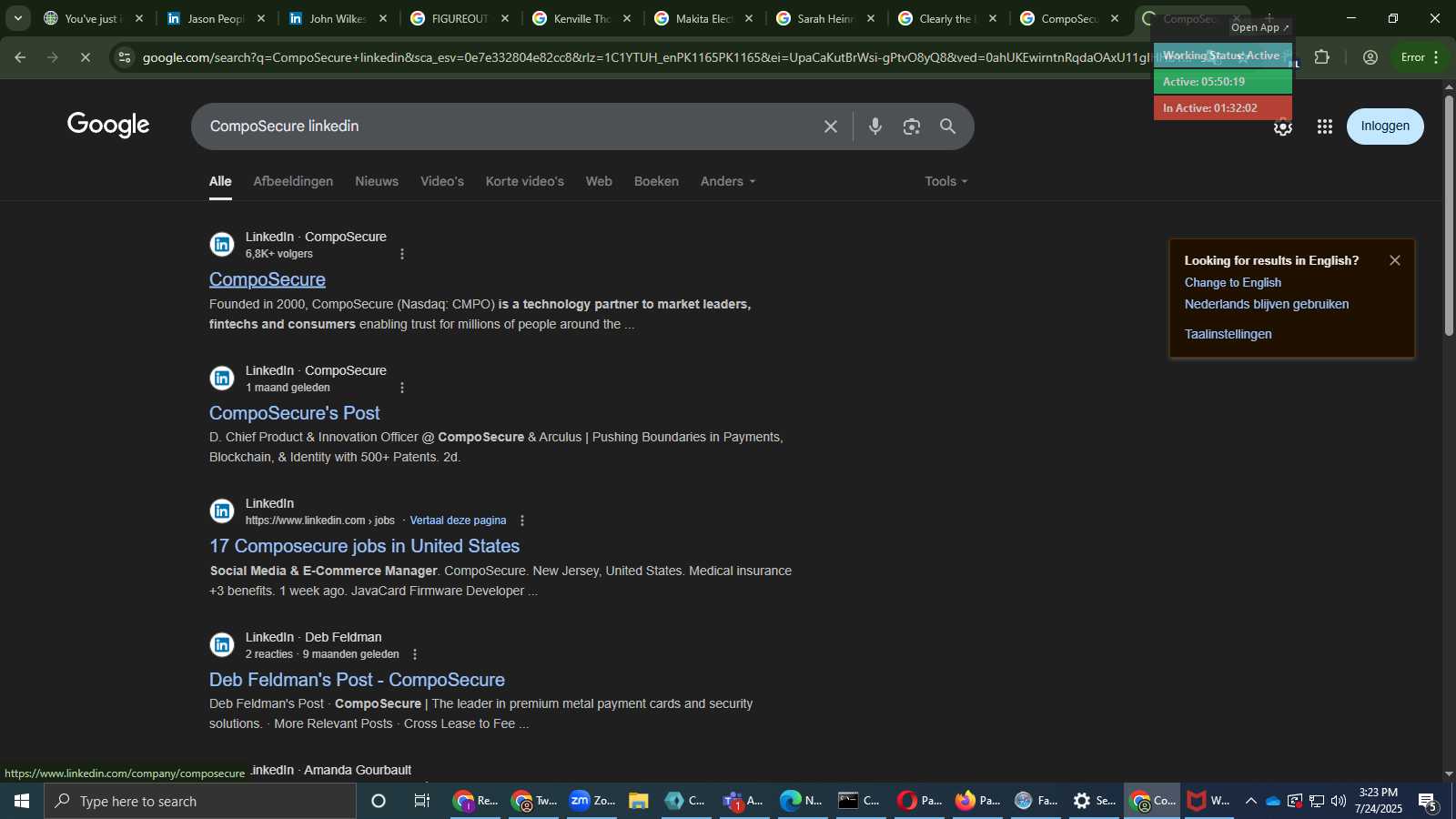Click the Chrome address bar URL
The height and width of the screenshot is (819, 1456).
(646, 57)
